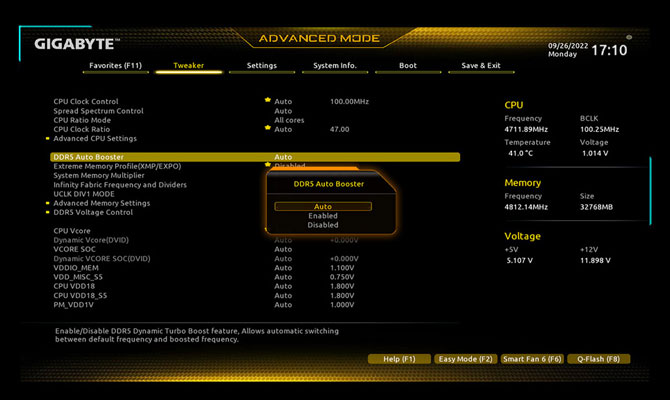Click the memory frequency 4812.14MHz readout

526,207
